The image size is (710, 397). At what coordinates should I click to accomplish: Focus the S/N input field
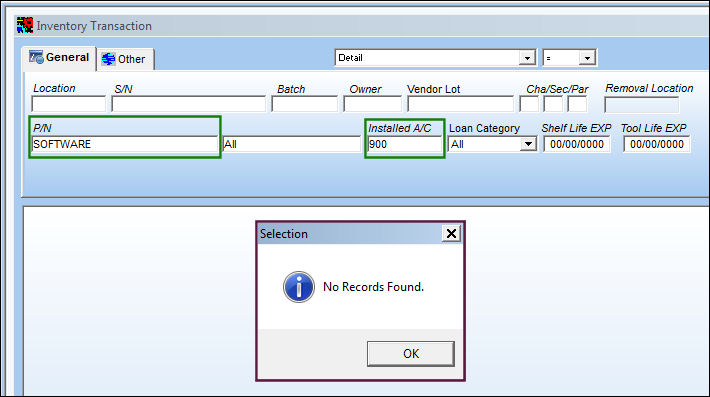click(x=188, y=104)
